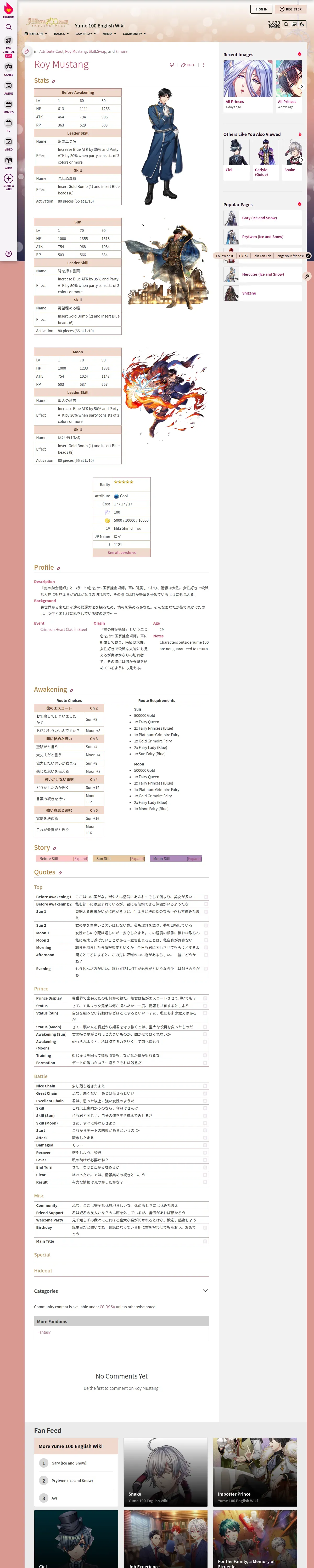
Task: Show next Others Like You carousel arrow
Action: pos(302,160)
